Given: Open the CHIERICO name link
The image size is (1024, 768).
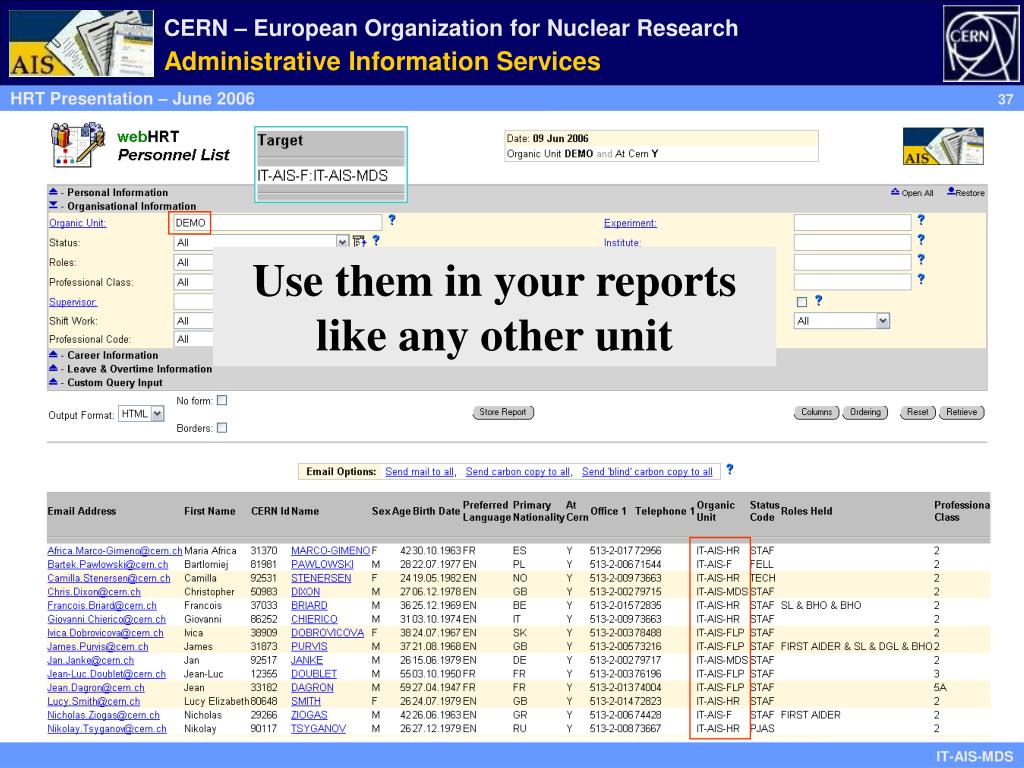Looking at the screenshot, I should coord(314,619).
